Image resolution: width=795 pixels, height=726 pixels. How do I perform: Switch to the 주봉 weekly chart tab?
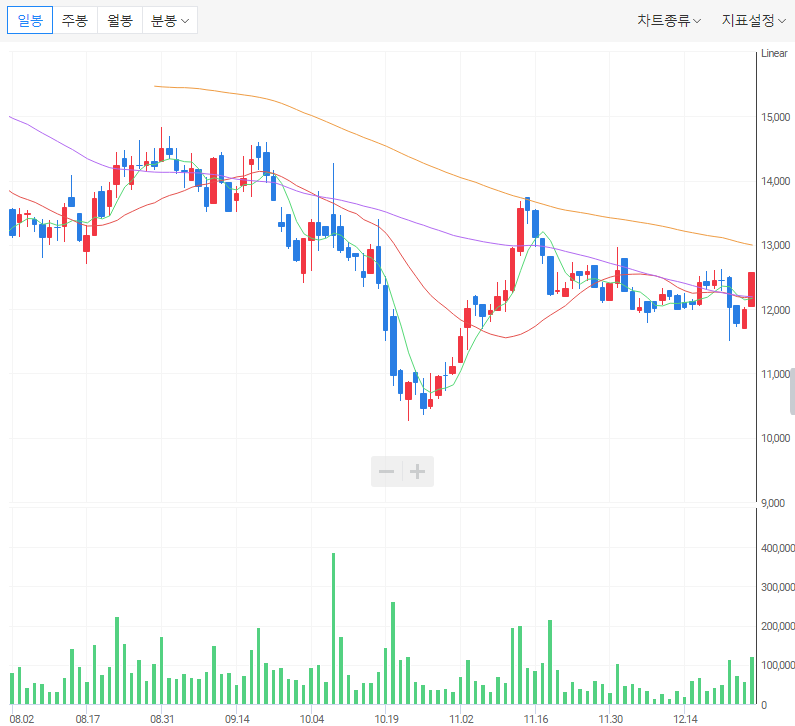click(75, 20)
